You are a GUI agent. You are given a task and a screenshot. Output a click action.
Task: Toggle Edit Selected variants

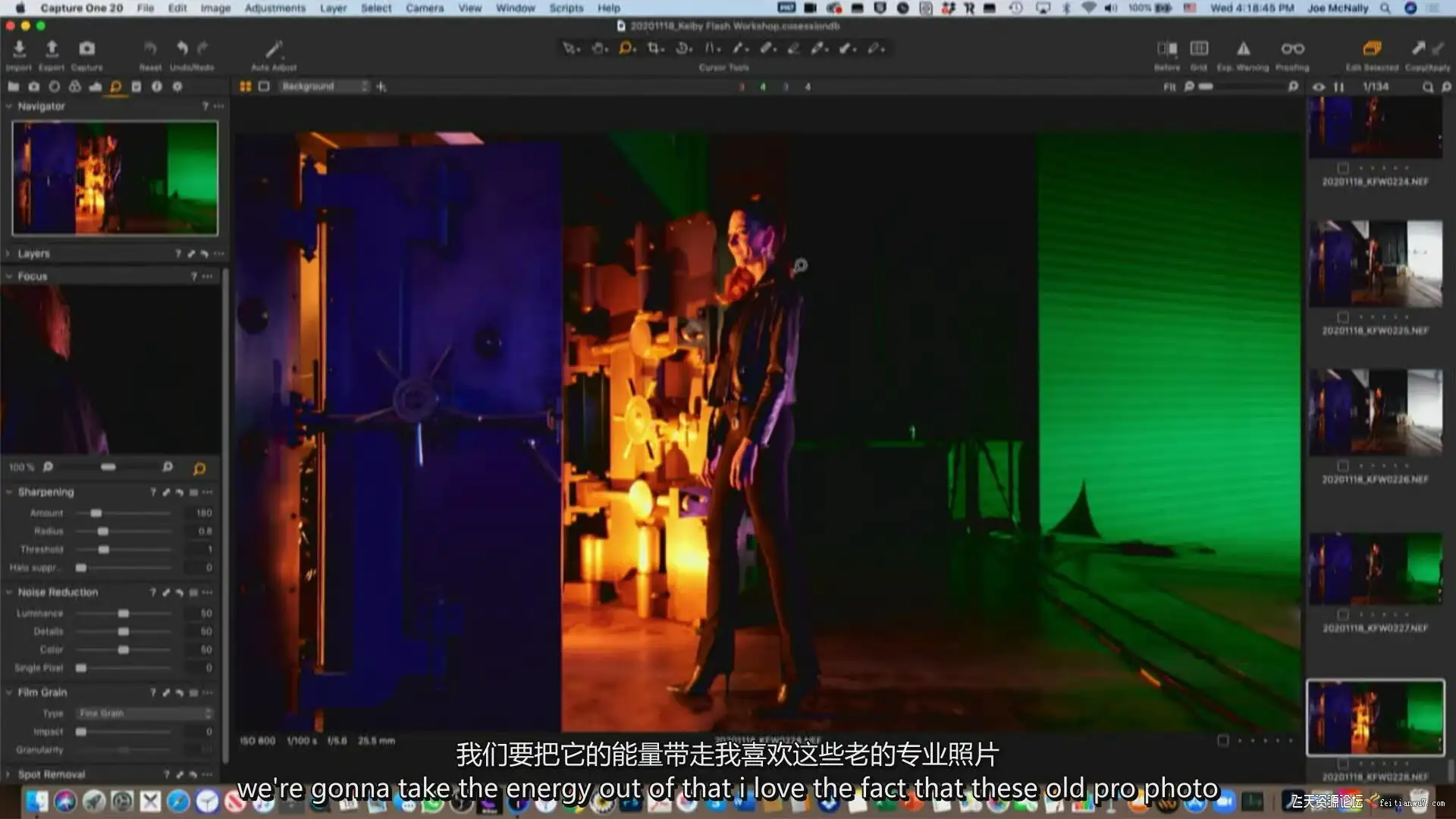1371,49
